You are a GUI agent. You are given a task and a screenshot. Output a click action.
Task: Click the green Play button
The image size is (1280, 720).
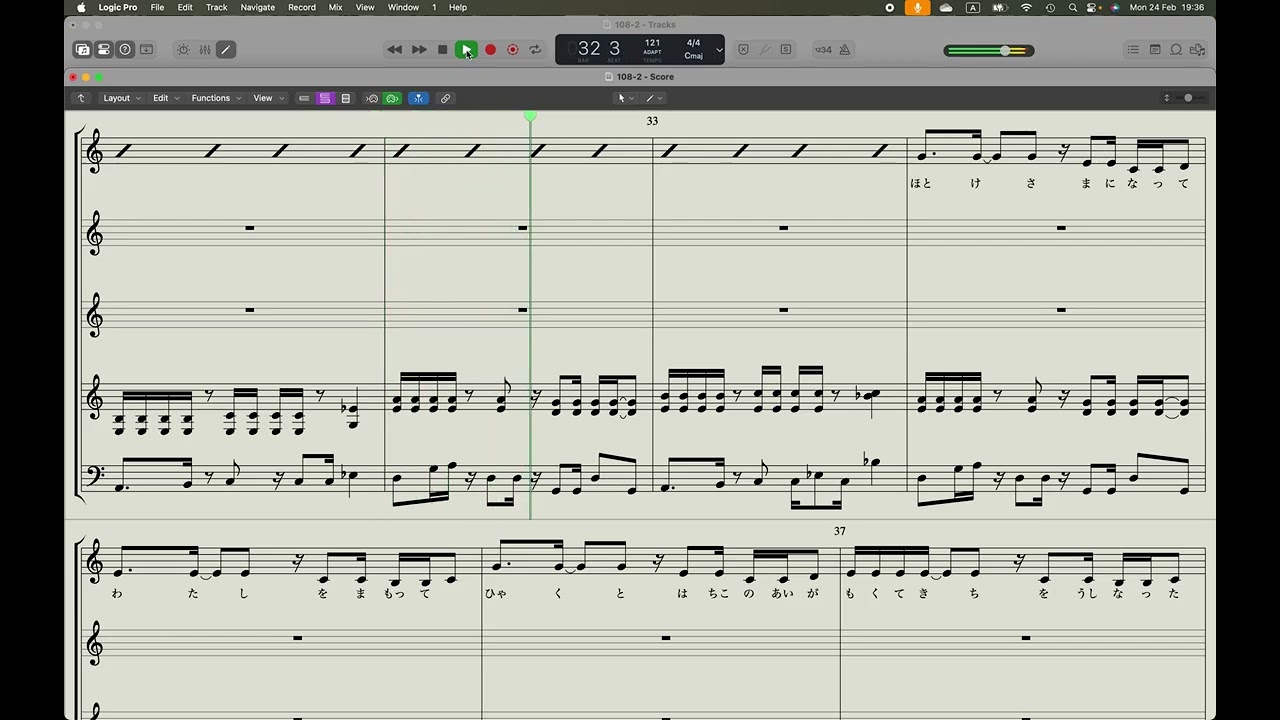click(x=466, y=49)
